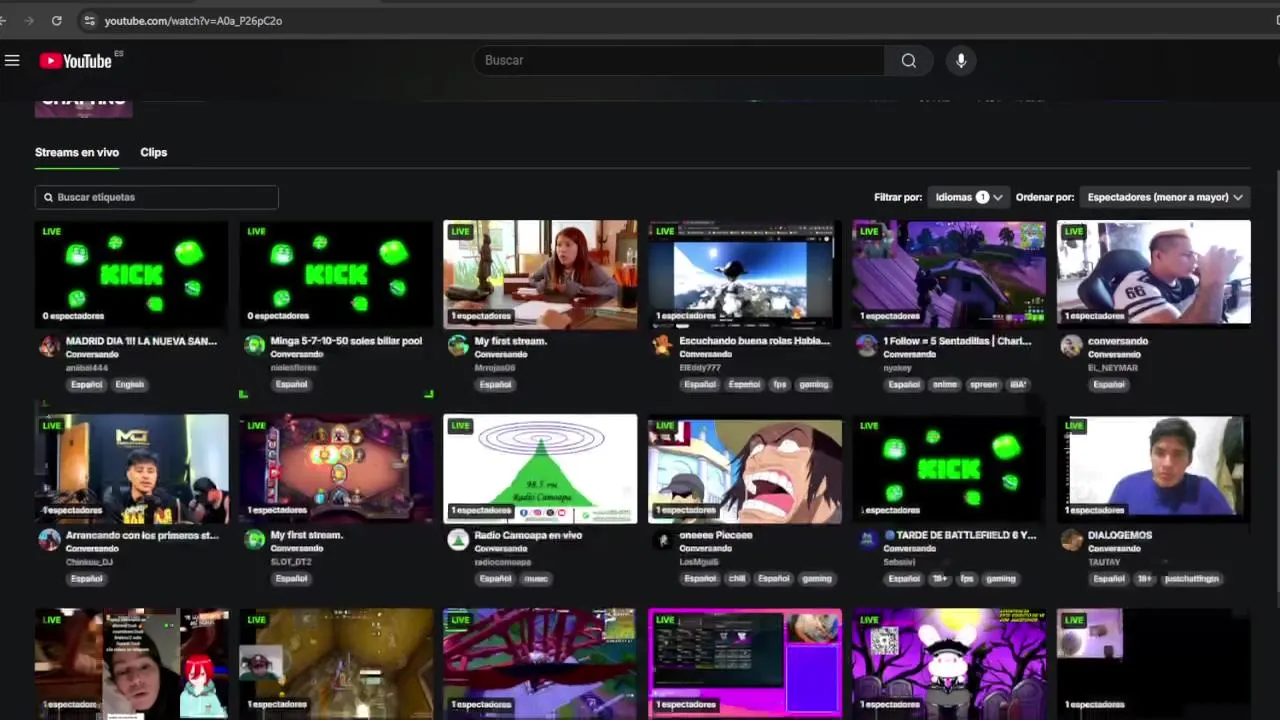View site information icon in address bar
1280x720 pixels.
point(89,20)
